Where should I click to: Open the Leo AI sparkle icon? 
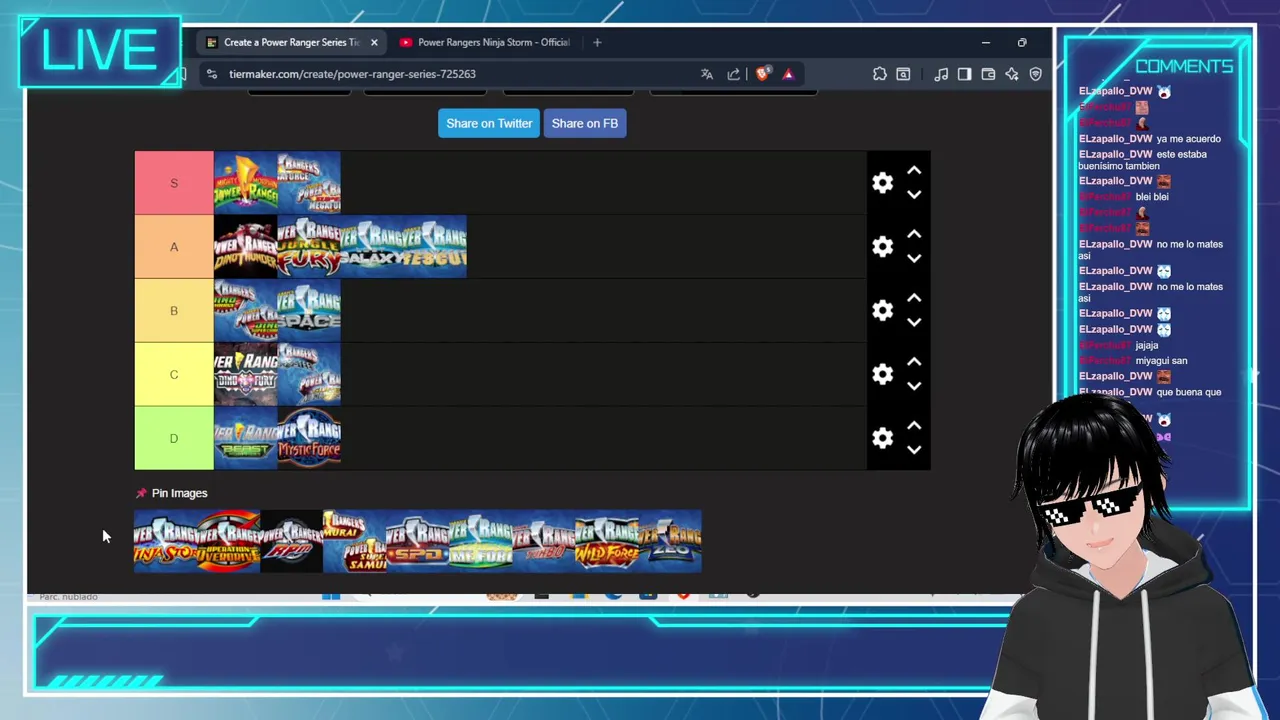pyautogui.click(x=1012, y=74)
